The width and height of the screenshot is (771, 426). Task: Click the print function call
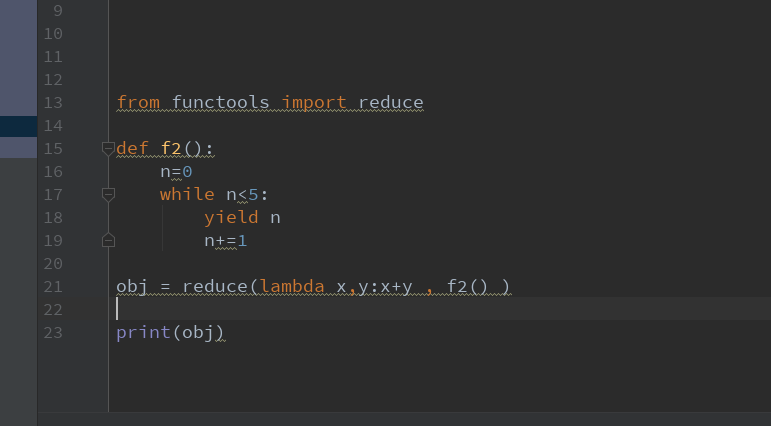point(143,333)
